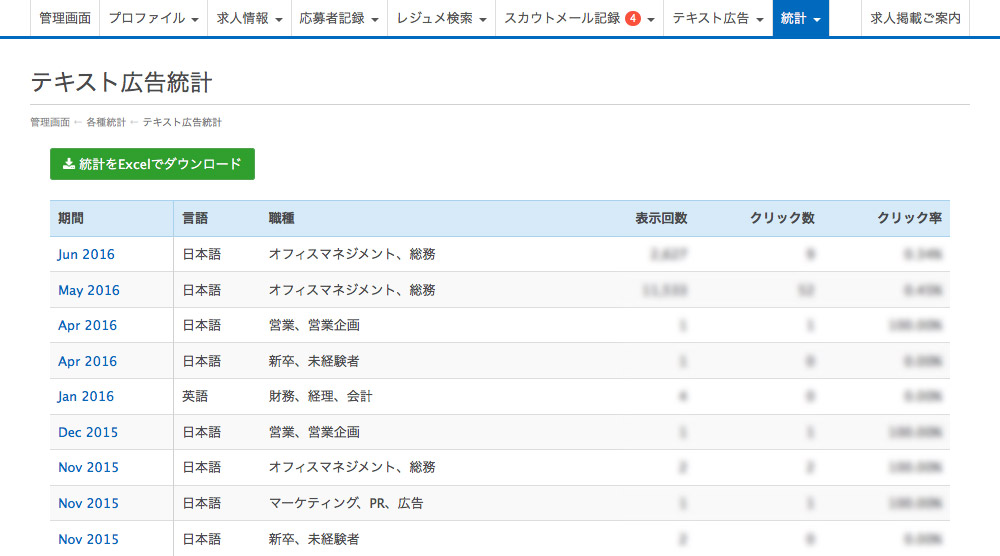
Task: Click the 管理画面 breadcrumb link
Action: (50, 122)
